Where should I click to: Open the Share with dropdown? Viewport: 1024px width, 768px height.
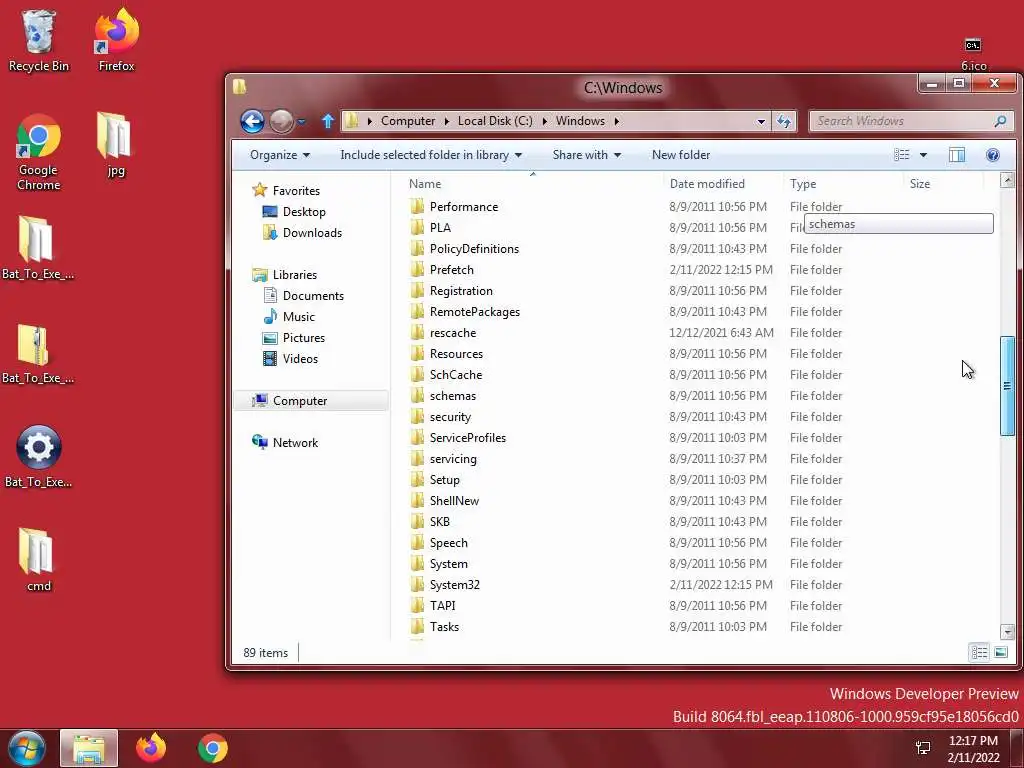pyautogui.click(x=586, y=155)
